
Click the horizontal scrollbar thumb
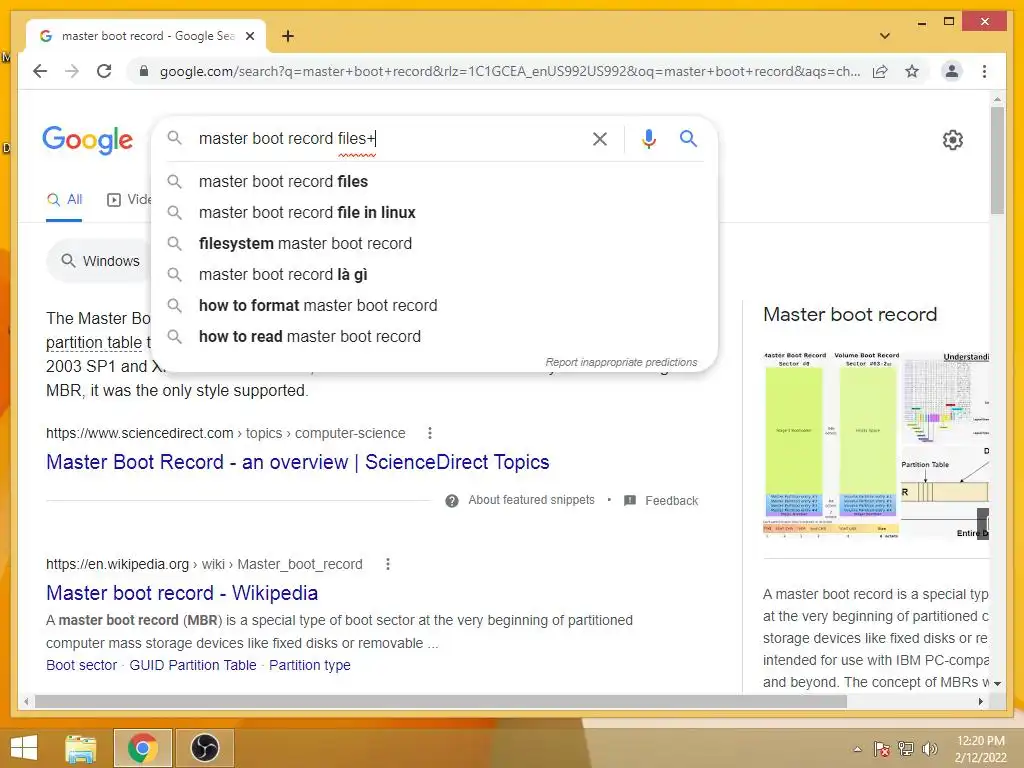coord(441,702)
